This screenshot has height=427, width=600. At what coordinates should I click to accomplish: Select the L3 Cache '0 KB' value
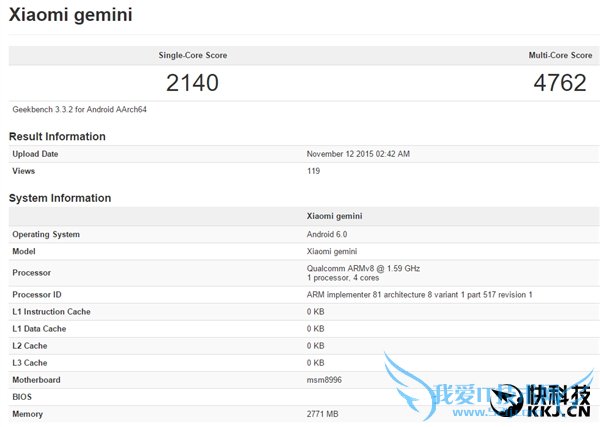[315, 363]
